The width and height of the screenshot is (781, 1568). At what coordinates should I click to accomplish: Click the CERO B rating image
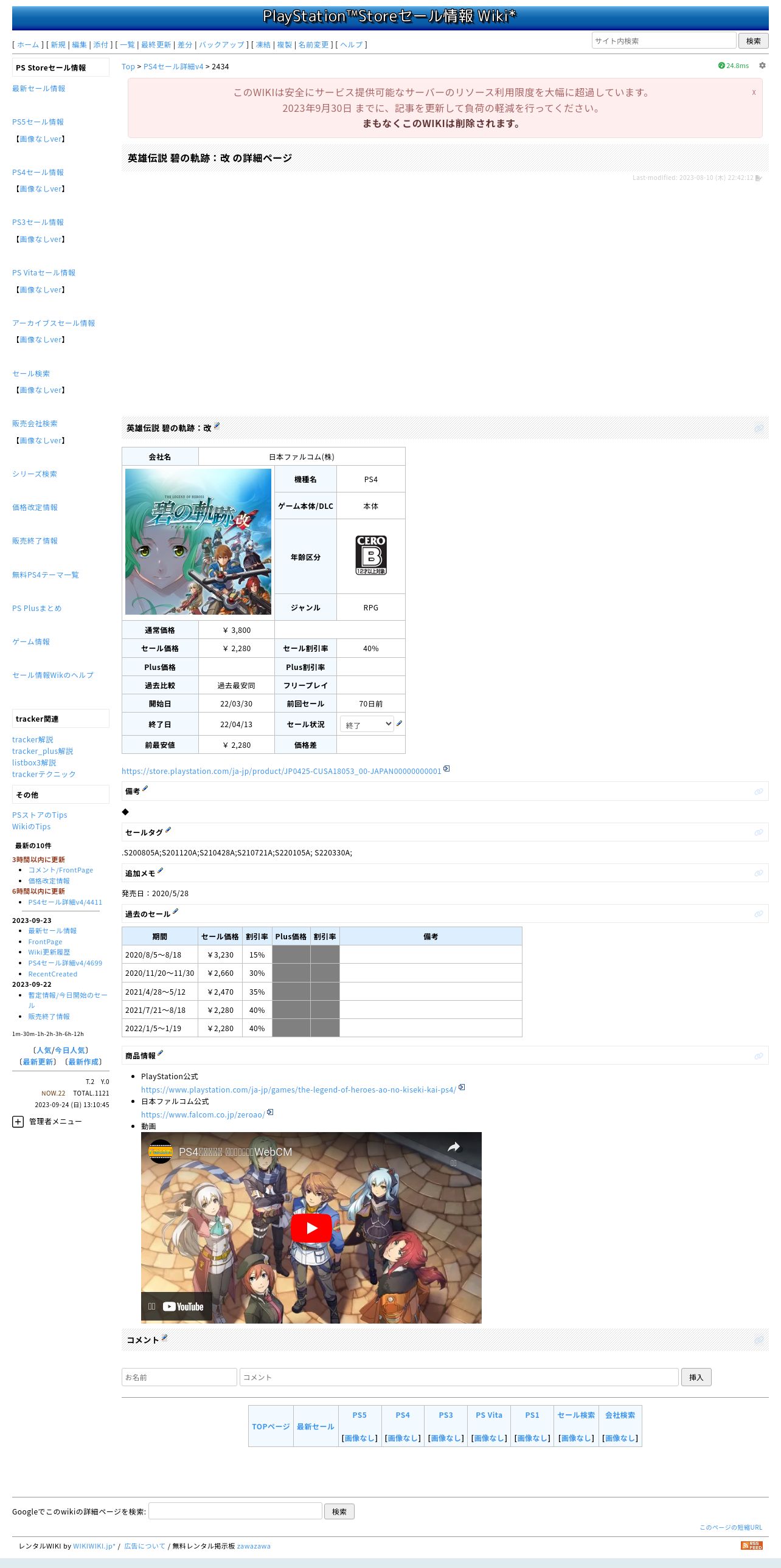tap(370, 555)
